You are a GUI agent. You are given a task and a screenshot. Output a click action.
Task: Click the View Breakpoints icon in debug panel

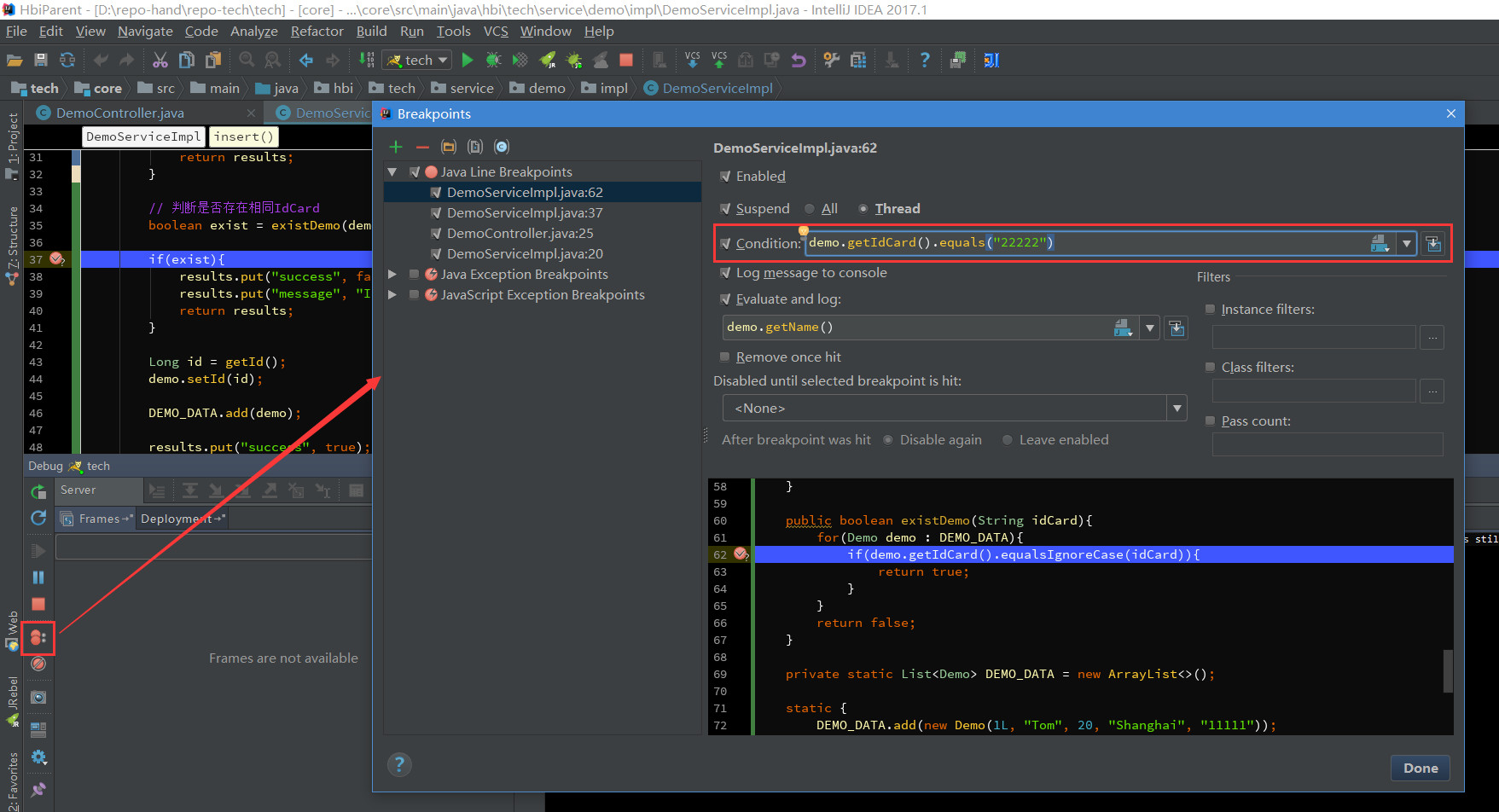(38, 637)
